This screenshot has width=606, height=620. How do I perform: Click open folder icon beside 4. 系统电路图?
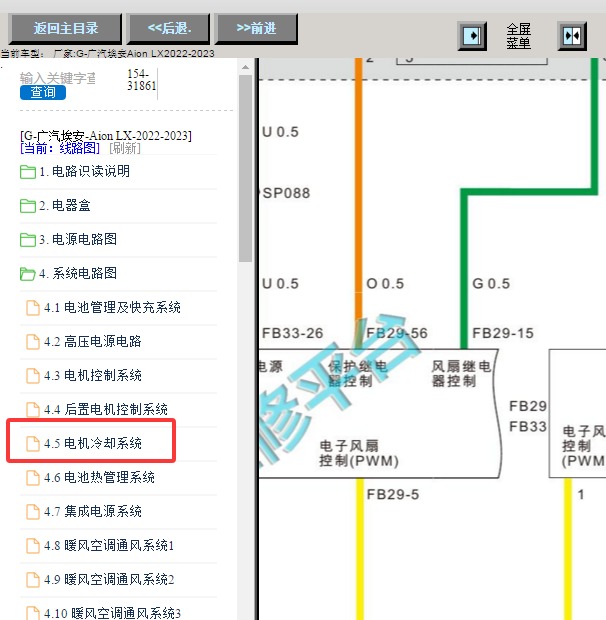[28, 274]
